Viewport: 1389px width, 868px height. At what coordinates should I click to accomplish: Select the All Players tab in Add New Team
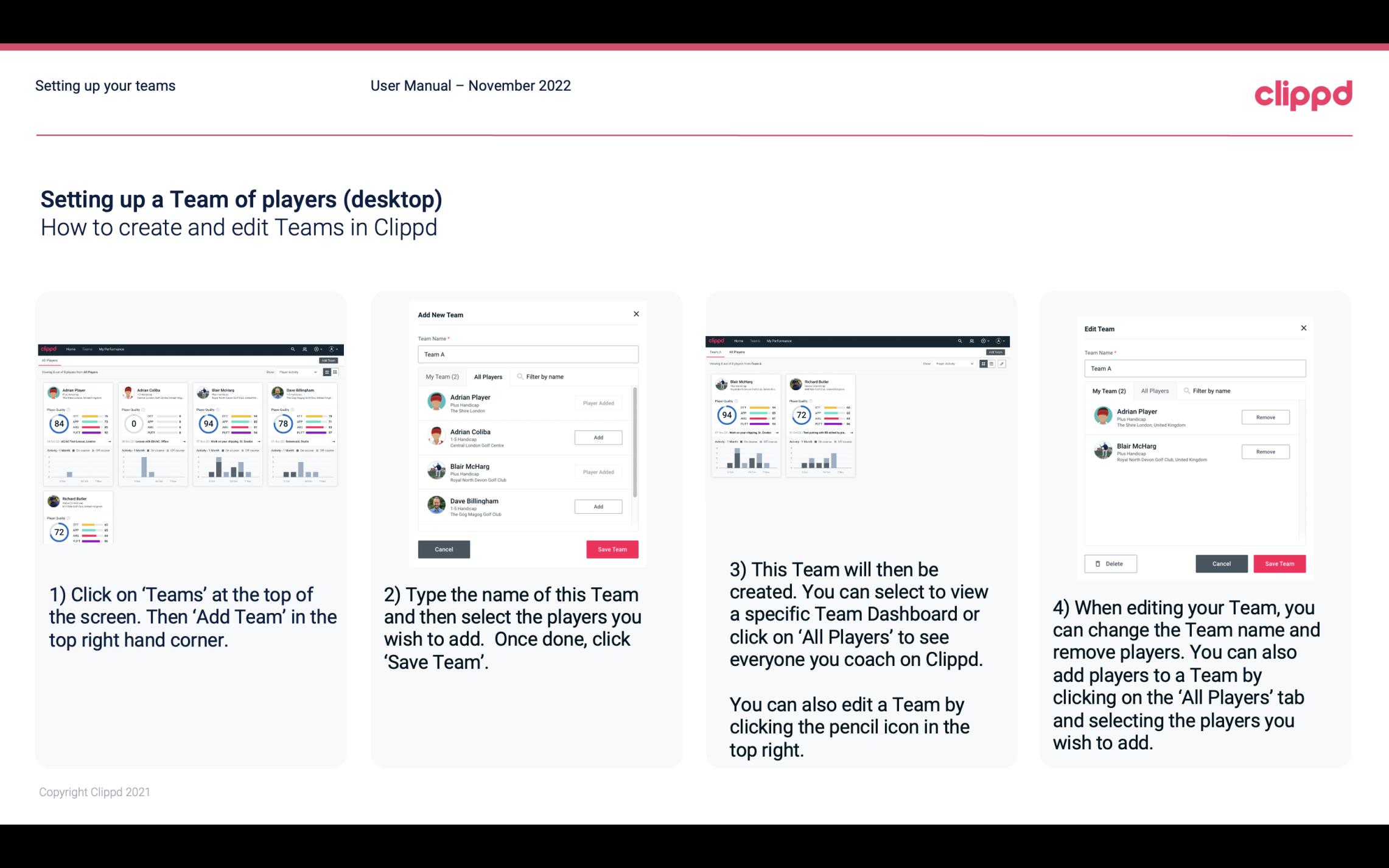(x=487, y=376)
